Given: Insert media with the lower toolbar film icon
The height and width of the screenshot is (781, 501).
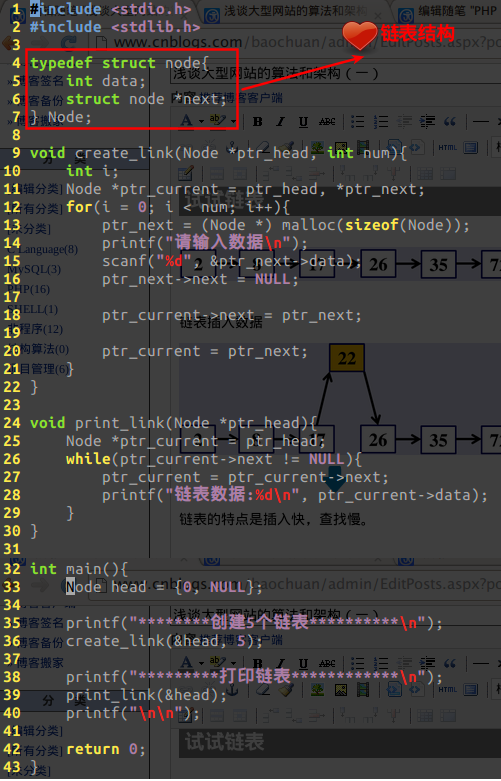Looking at the screenshot, I should (364, 690).
